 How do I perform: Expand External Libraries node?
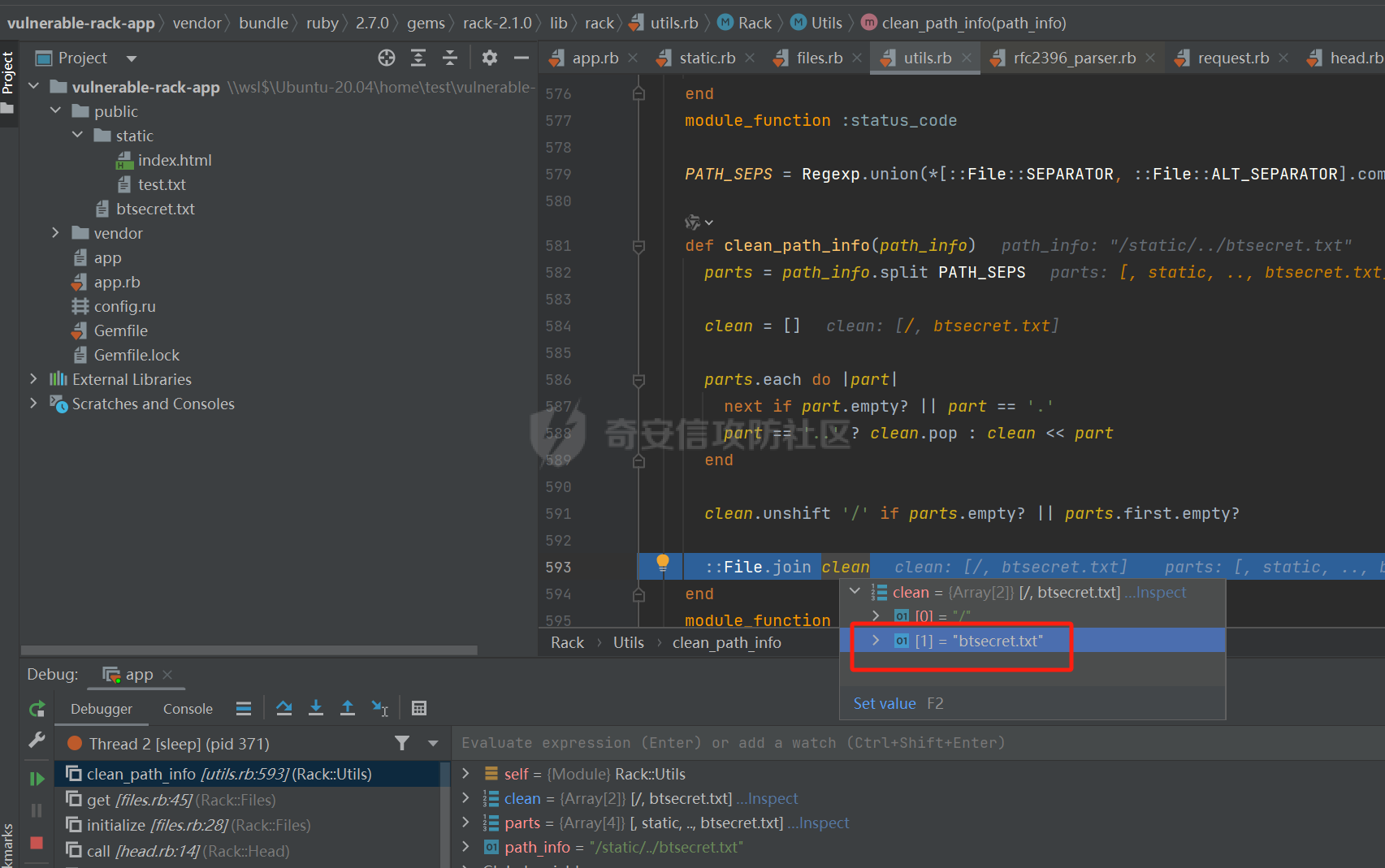pyautogui.click(x=33, y=378)
